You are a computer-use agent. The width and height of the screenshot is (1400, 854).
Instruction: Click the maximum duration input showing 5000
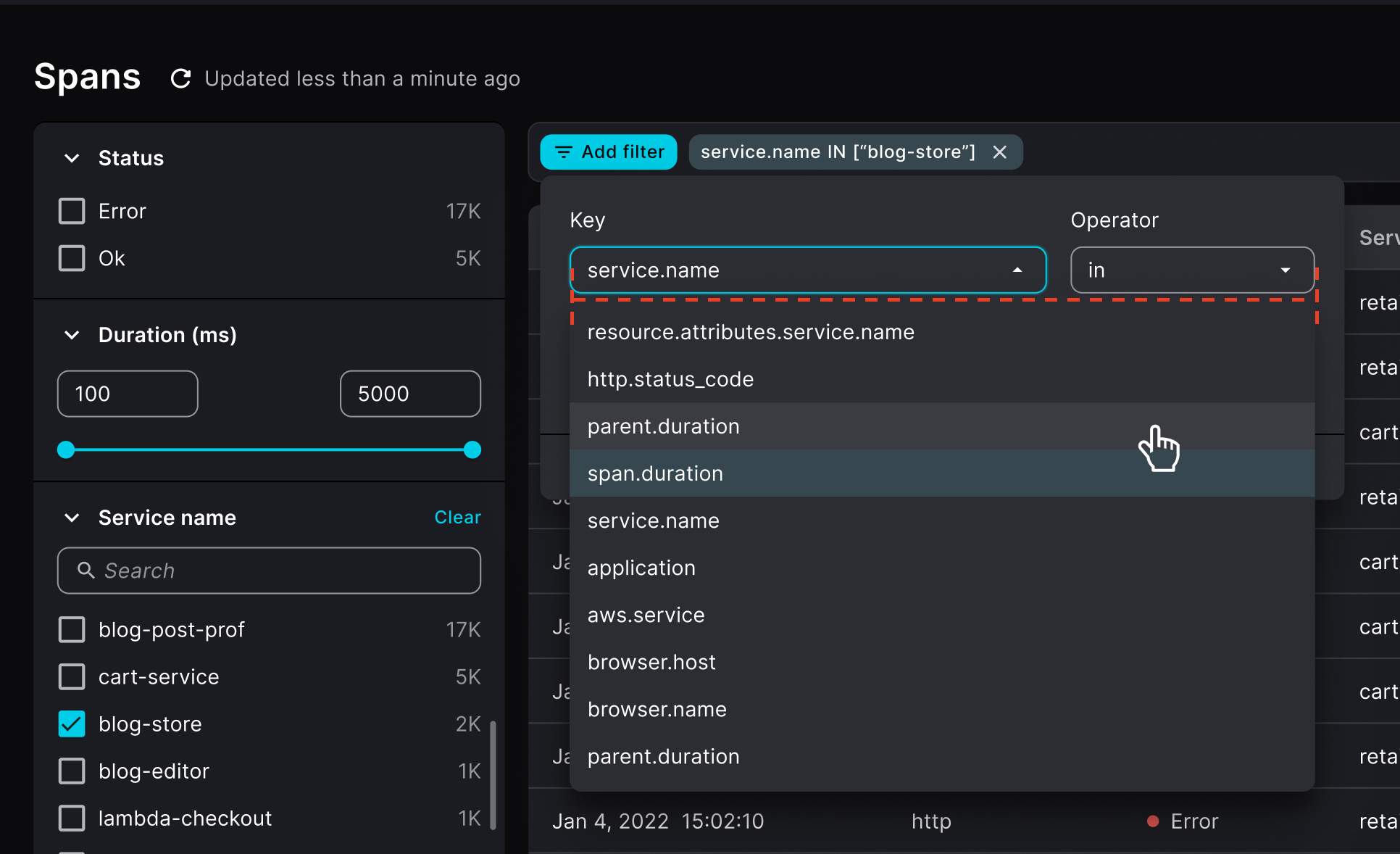pos(409,394)
